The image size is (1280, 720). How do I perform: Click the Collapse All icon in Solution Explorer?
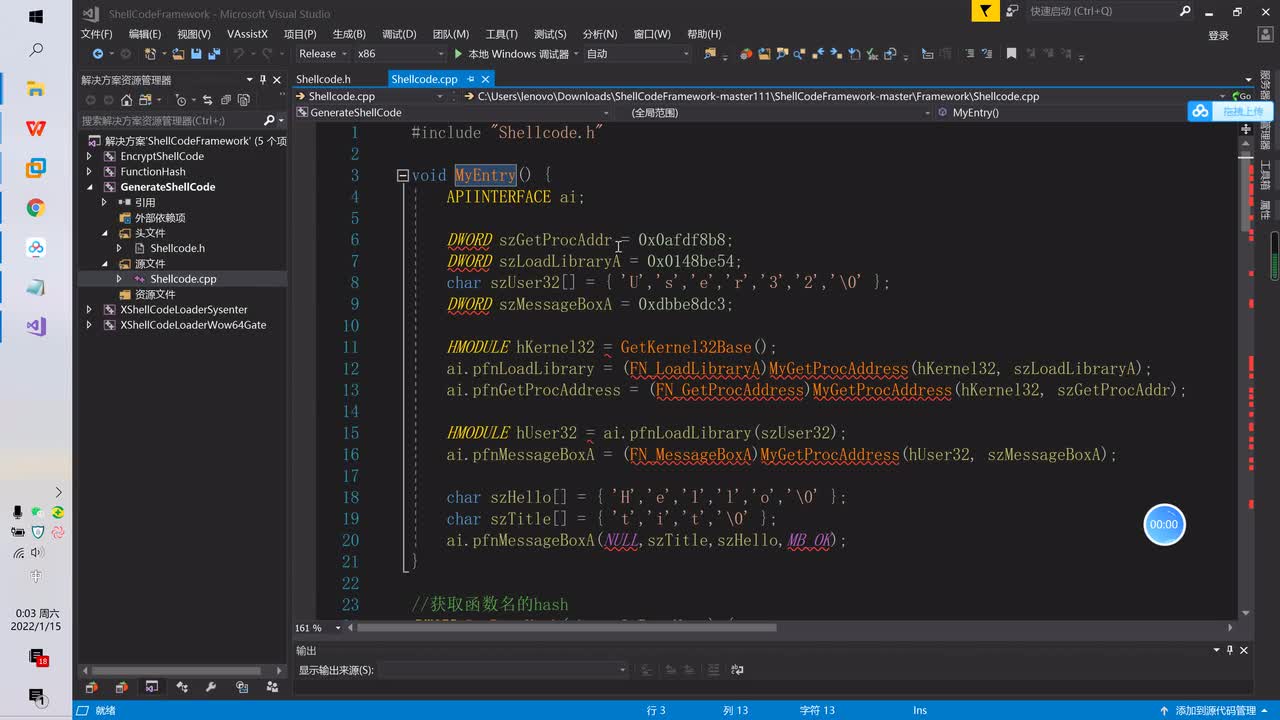pyautogui.click(x=226, y=100)
